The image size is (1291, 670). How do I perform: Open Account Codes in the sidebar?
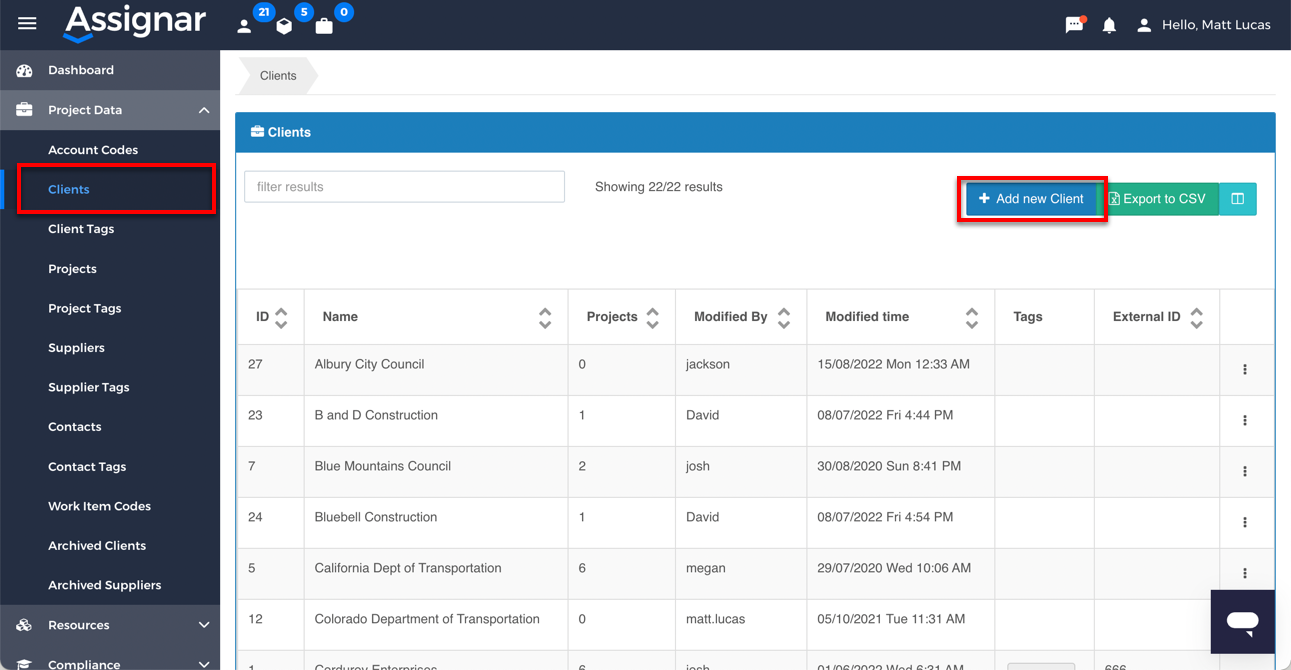tap(93, 150)
